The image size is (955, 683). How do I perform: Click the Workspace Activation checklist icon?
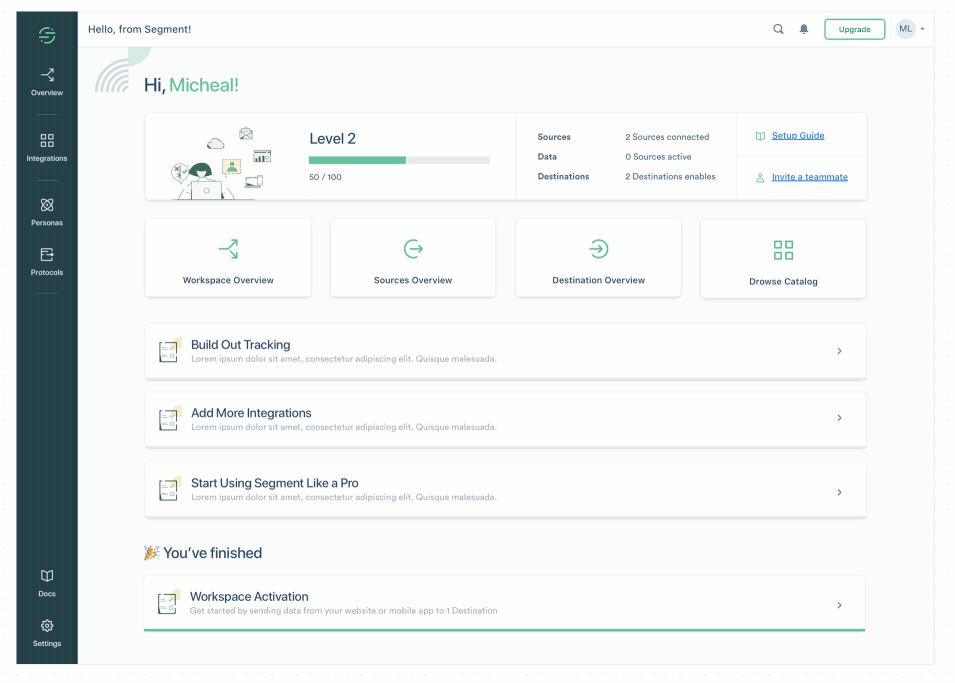pos(168,602)
